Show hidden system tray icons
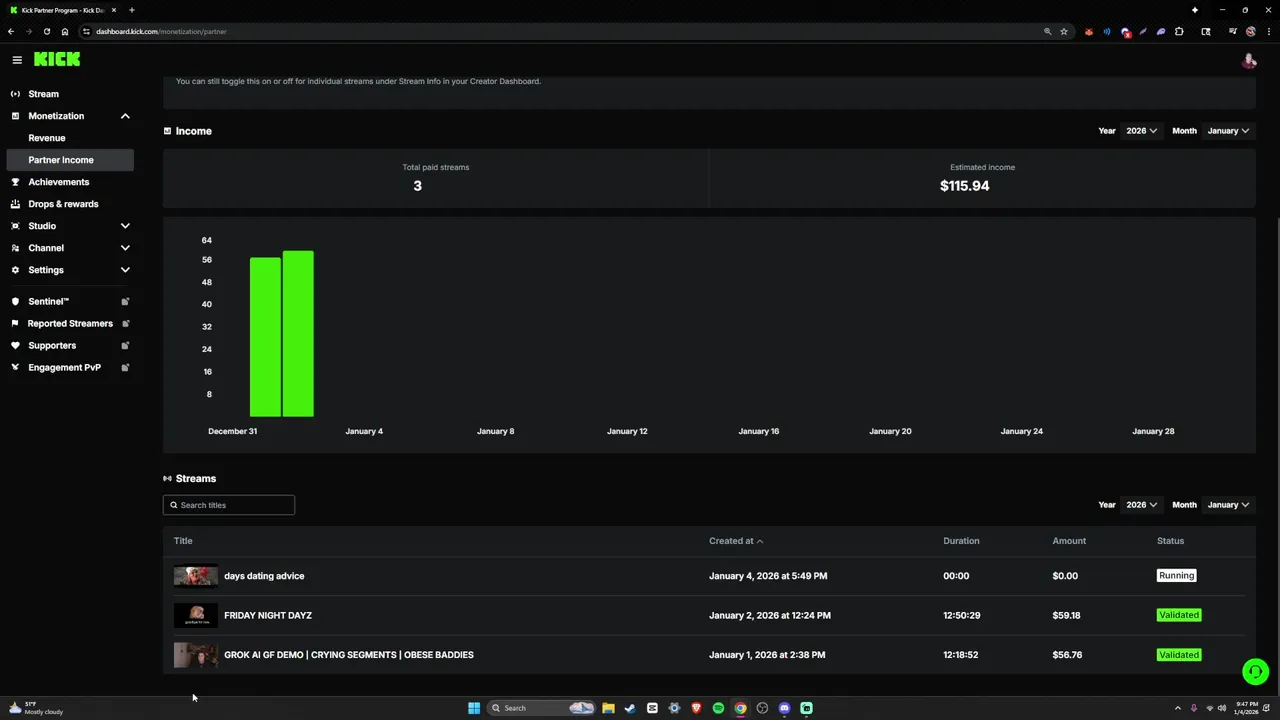Viewport: 1280px width, 720px height. tap(1177, 708)
